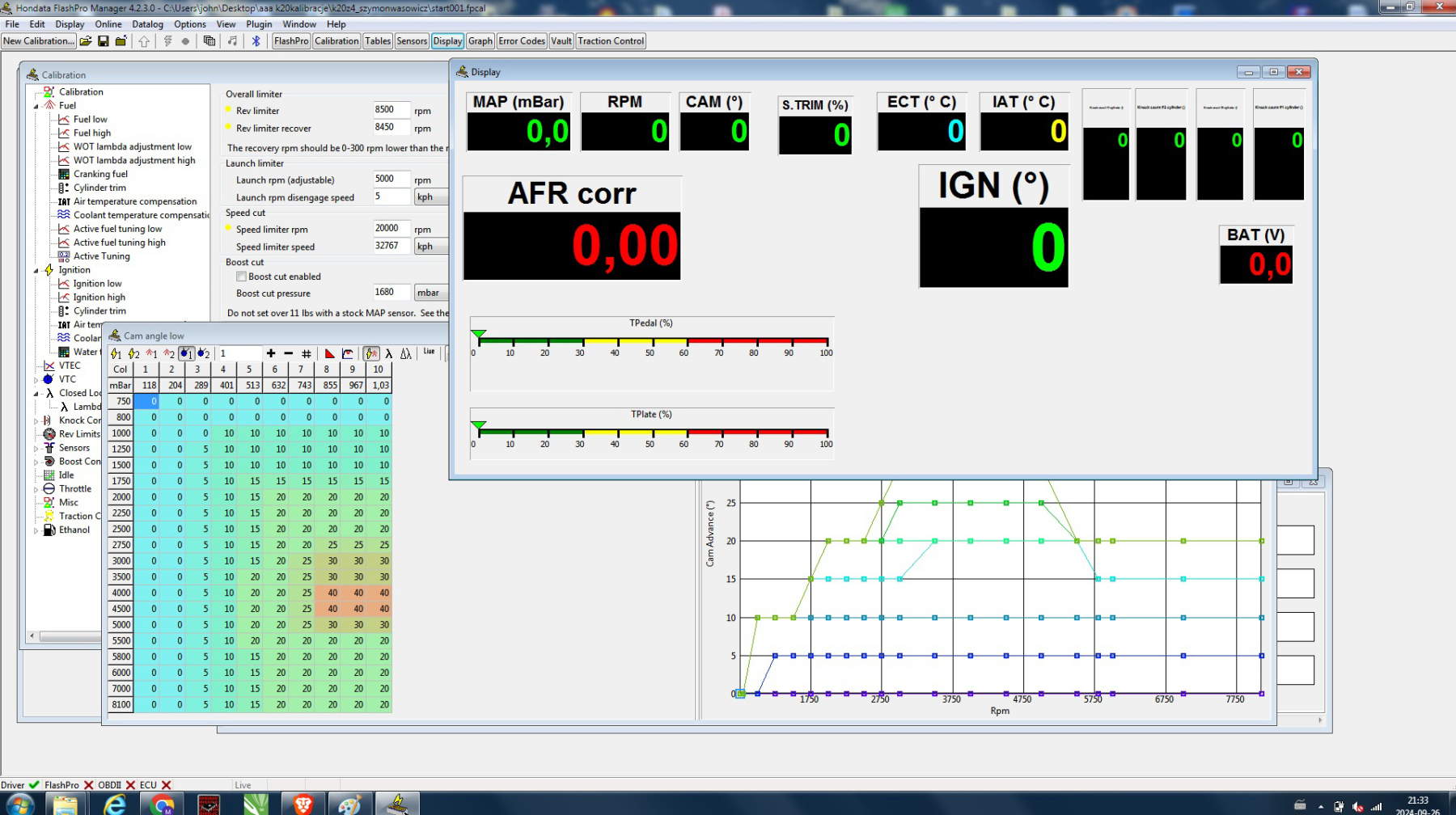1456x815 pixels.
Task: Open the Datalog menu
Action: point(147,24)
